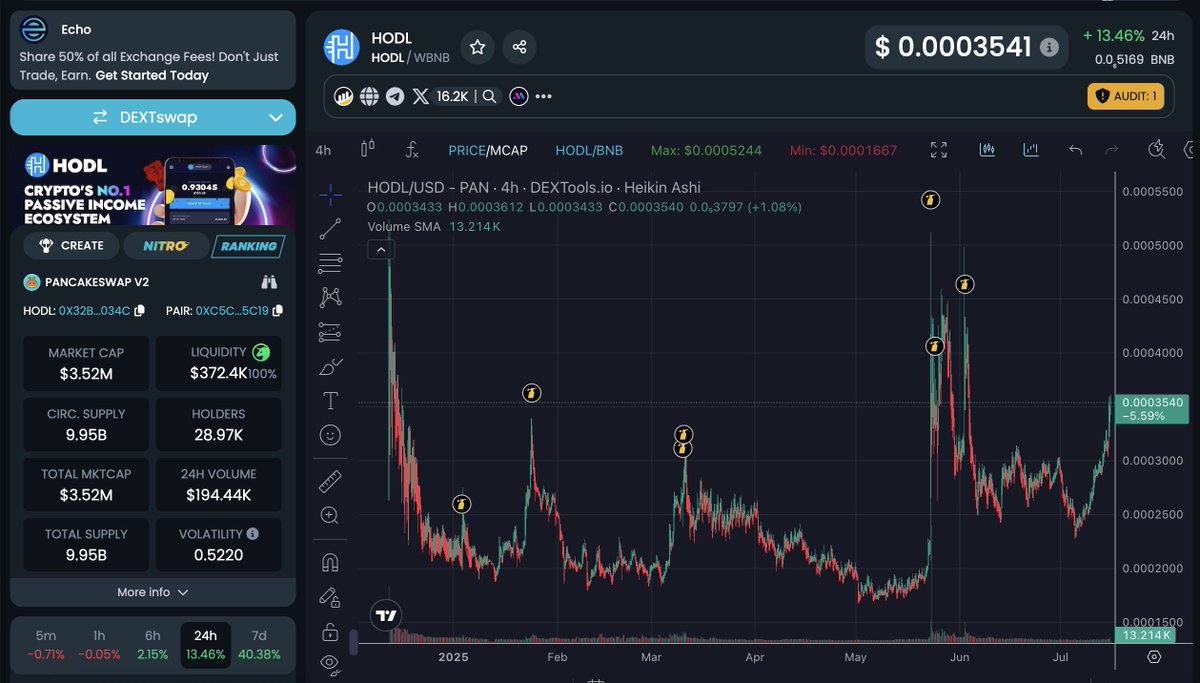Open the 4h time interval dropdown
The width and height of the screenshot is (1200, 683).
click(x=323, y=150)
